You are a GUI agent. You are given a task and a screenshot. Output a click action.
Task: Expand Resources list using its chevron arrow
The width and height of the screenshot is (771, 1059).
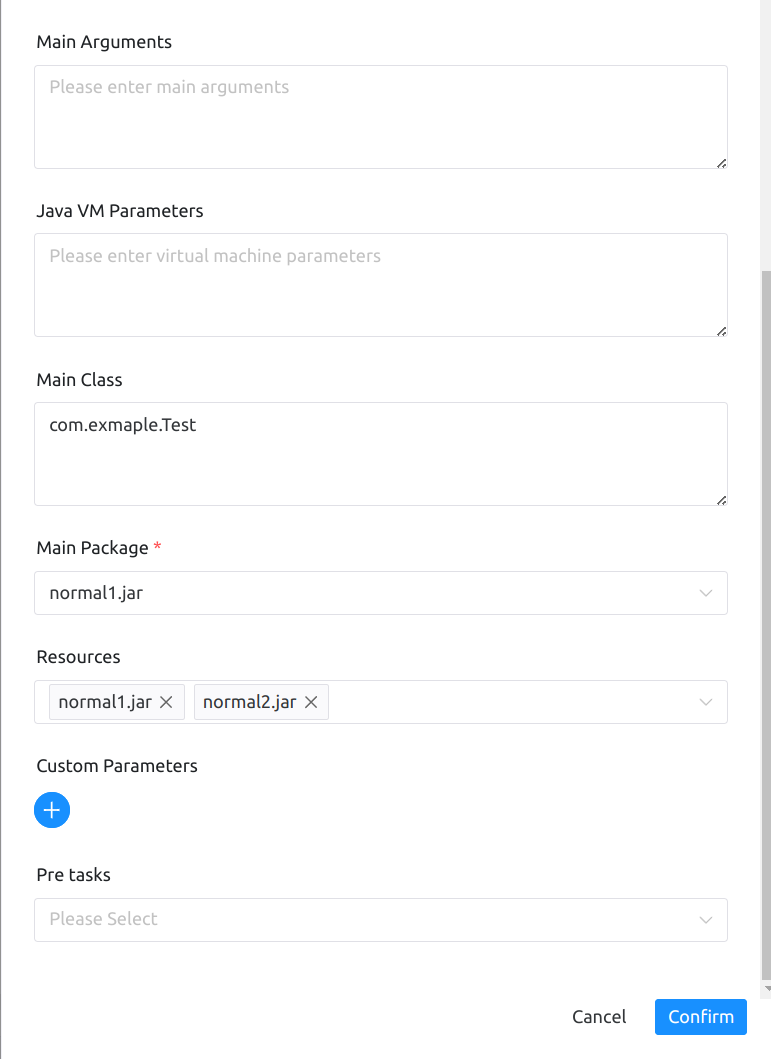[706, 702]
